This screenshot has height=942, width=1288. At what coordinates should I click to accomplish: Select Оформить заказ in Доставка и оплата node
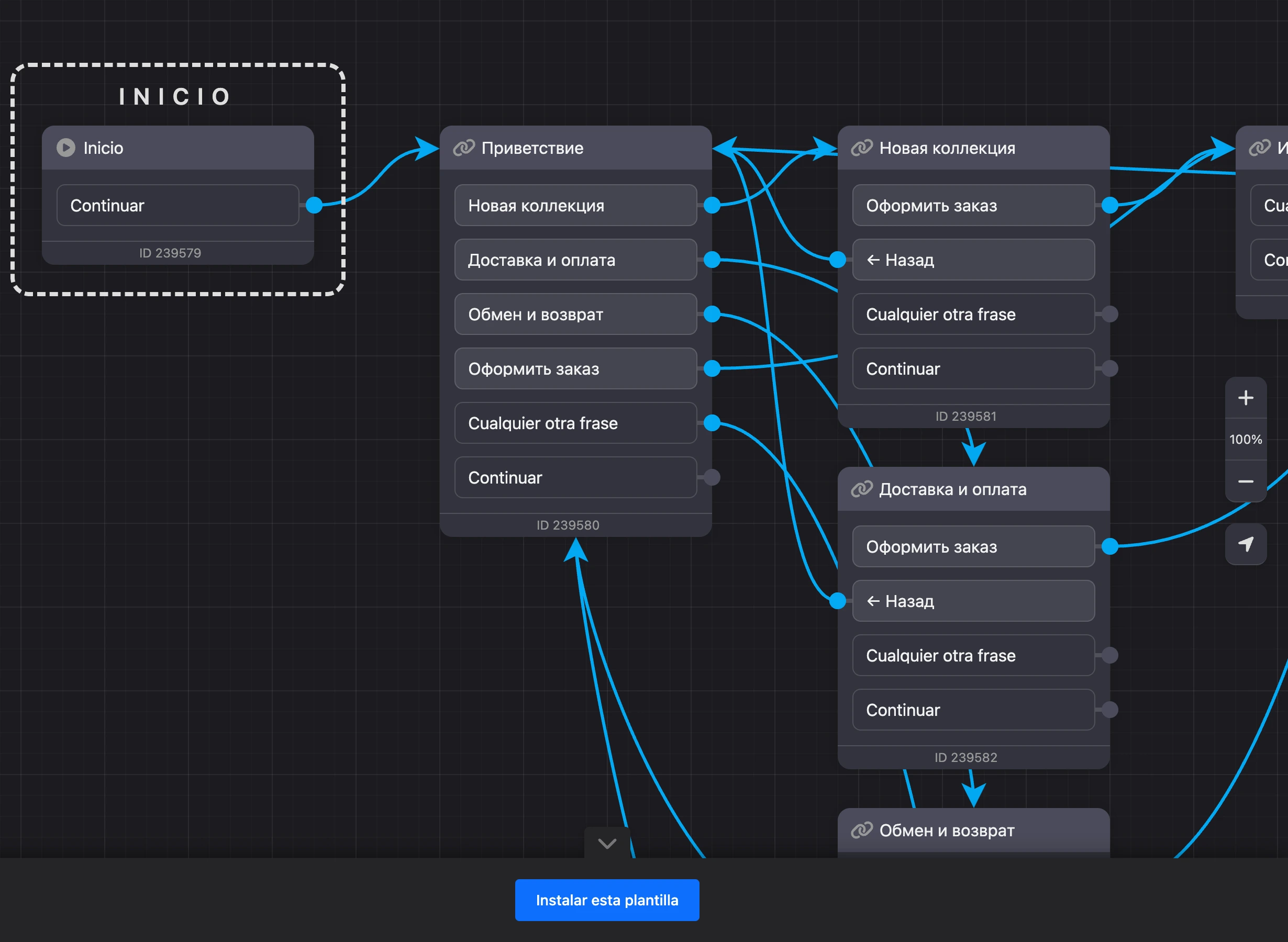[x=973, y=546]
